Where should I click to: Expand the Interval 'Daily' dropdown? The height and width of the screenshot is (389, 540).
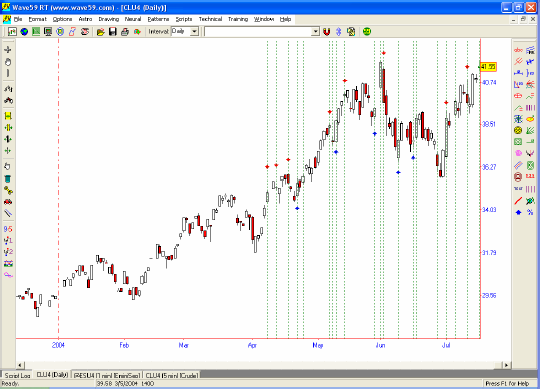(x=195, y=32)
